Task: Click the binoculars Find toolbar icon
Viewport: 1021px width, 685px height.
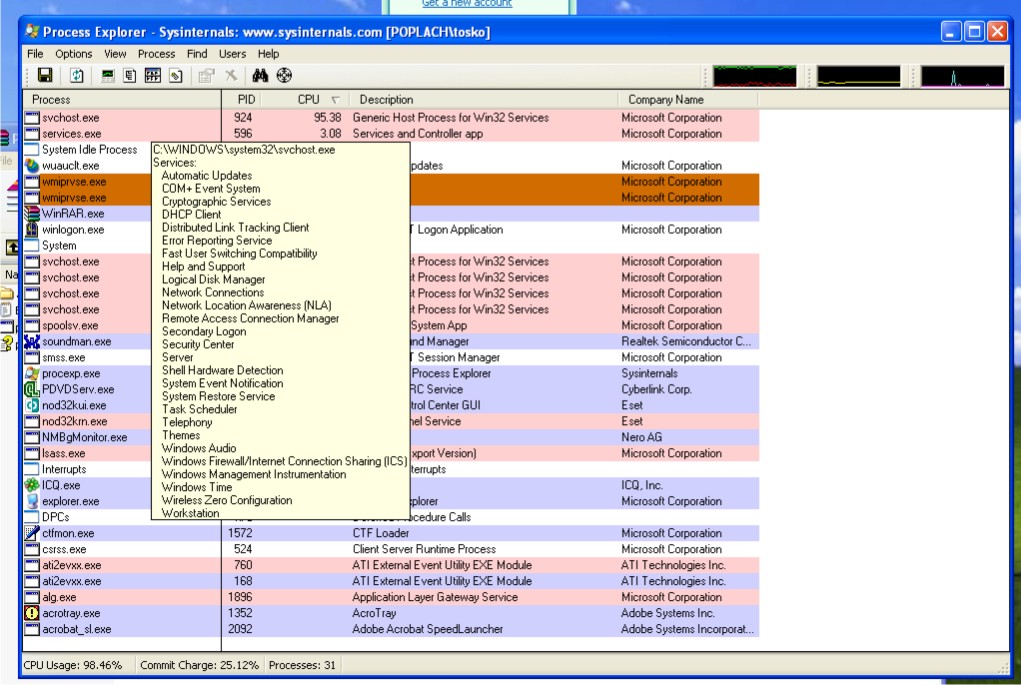Action: (x=260, y=76)
